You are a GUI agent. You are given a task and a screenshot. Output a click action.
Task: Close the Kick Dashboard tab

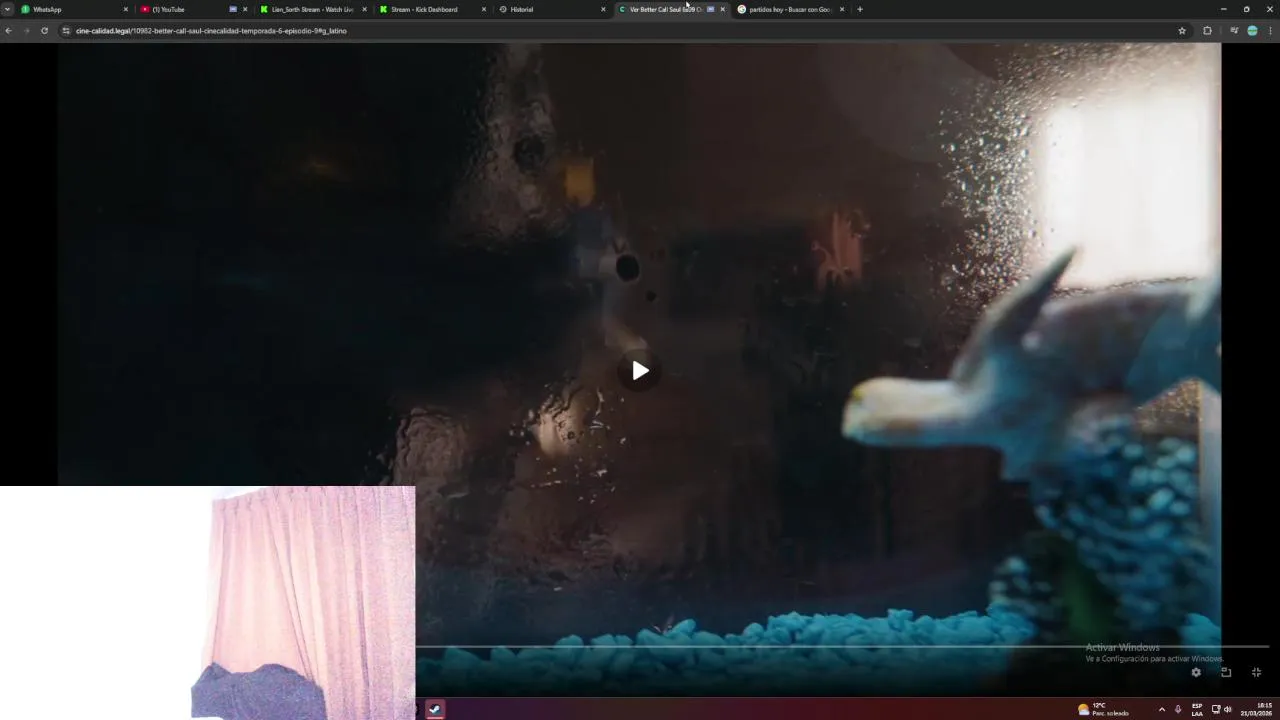pos(484,9)
